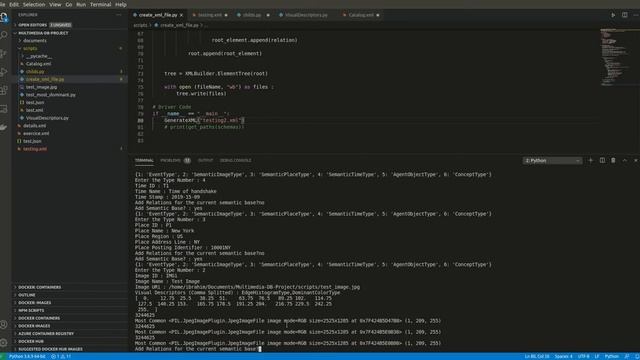Click the scripts breadcrumb in editor

point(140,25)
